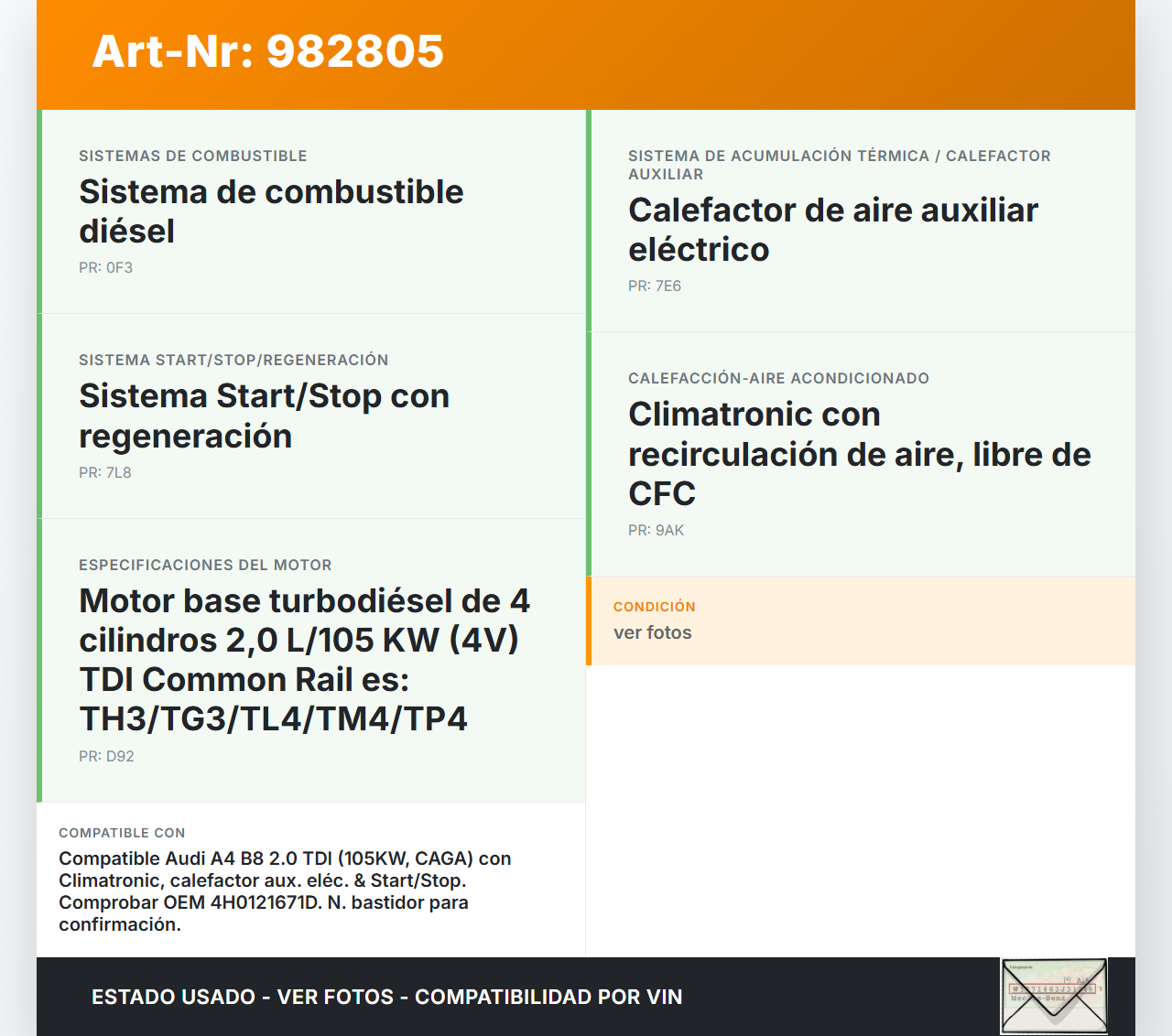Click the orange Art-Nr: 982805 header
This screenshot has height=1036, width=1172.
pyautogui.click(x=267, y=52)
